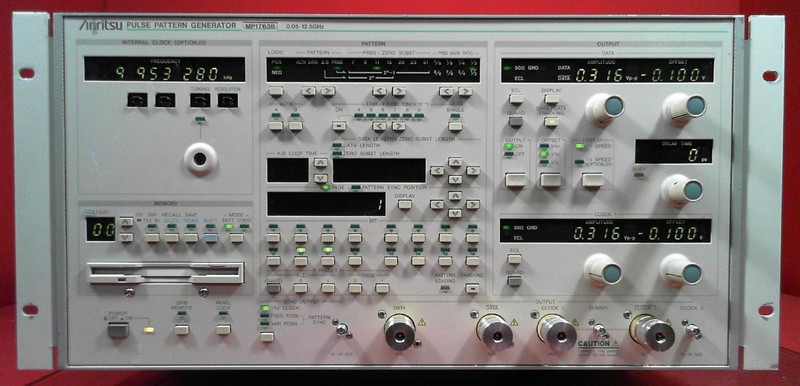Screen dimensions: 800x386
Task: Select ALTN pattern B button
Action: 295,125
